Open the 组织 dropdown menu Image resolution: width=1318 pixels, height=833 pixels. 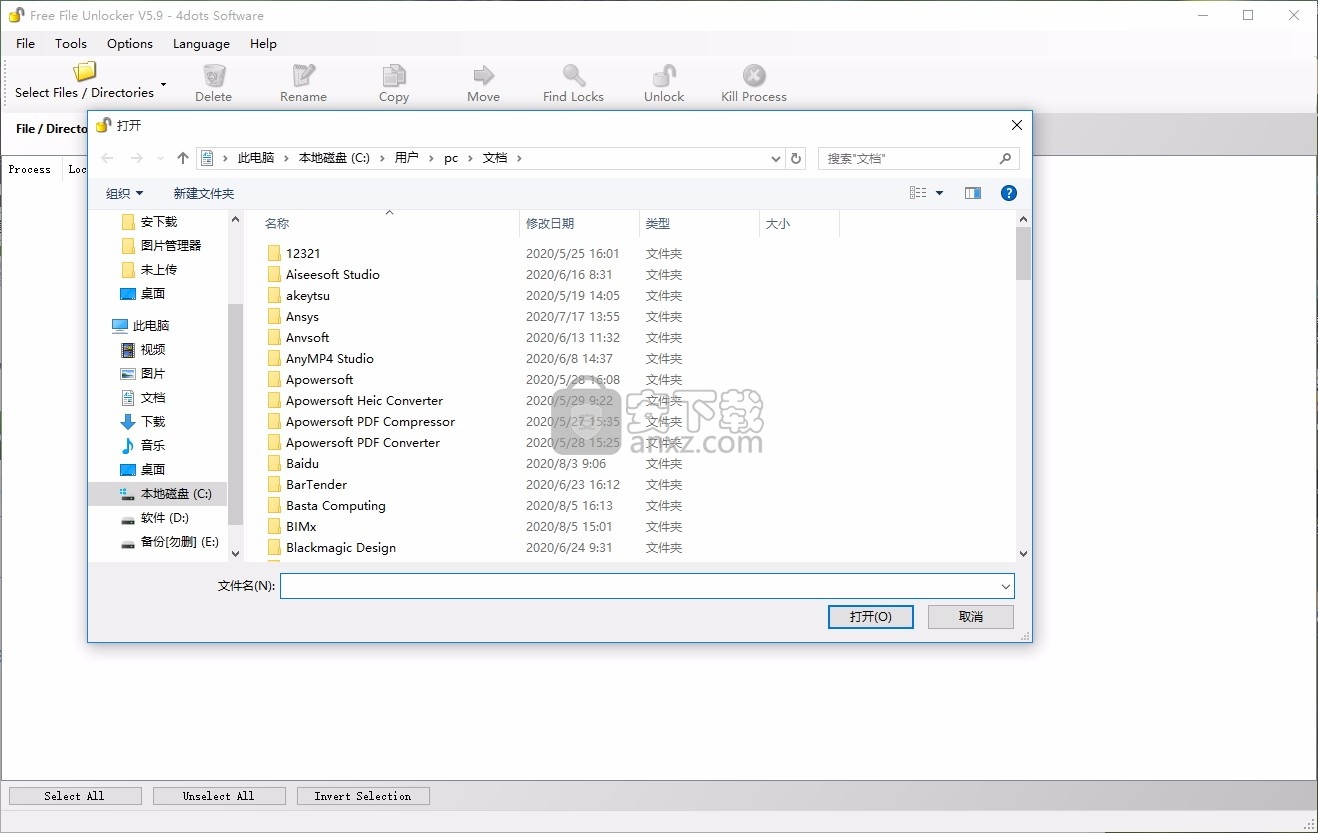pyautogui.click(x=125, y=194)
